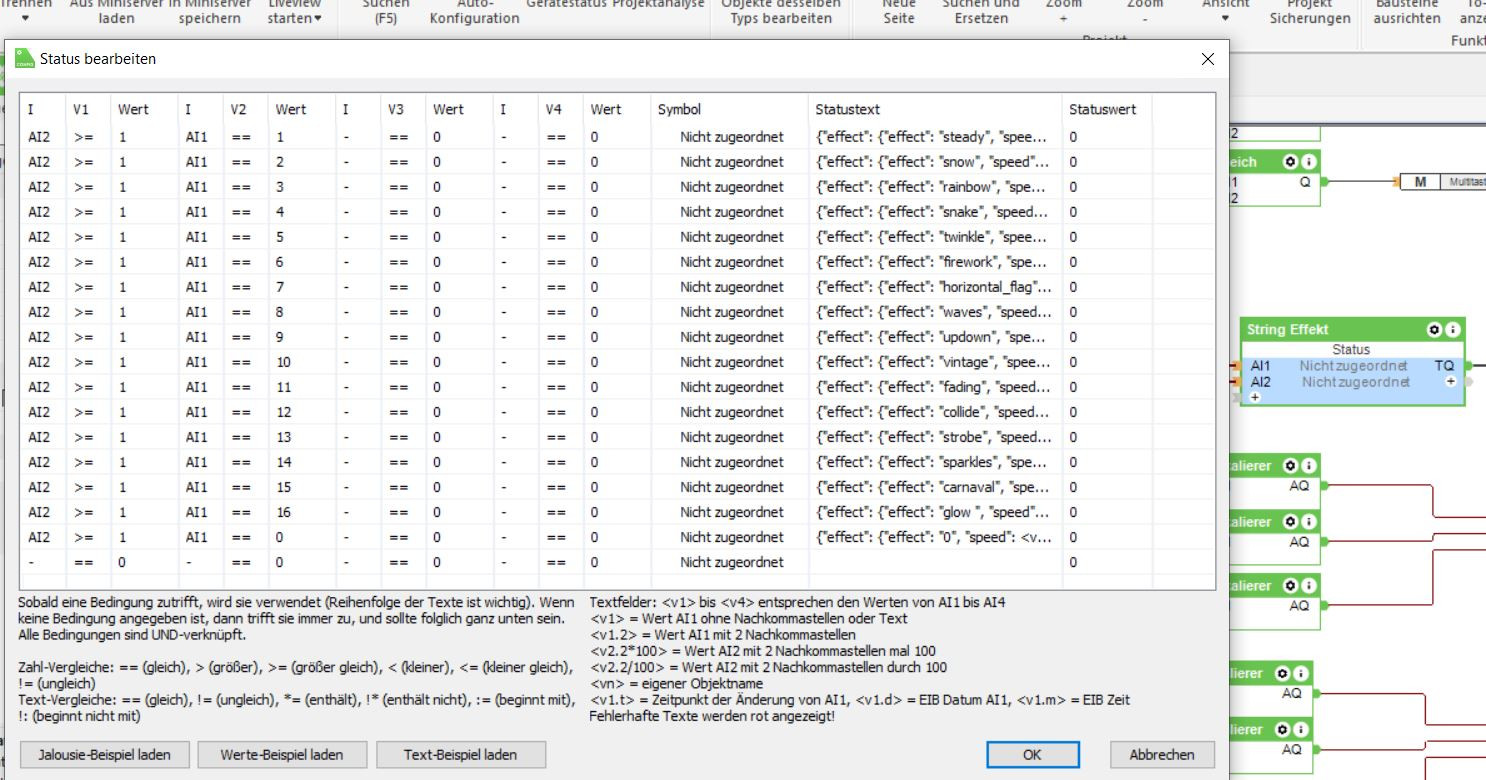
Task: Click AI1 input on String Effekt block
Action: pos(1259,366)
